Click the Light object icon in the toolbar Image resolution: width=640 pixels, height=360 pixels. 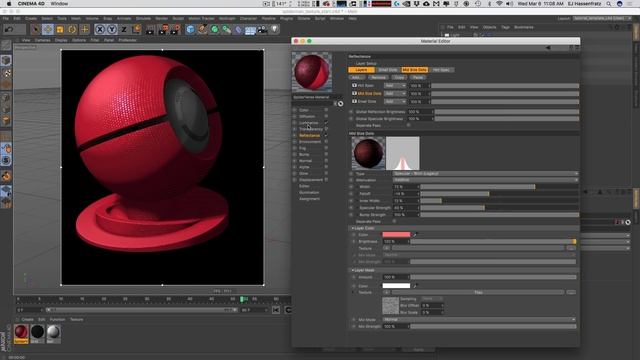click(274, 29)
